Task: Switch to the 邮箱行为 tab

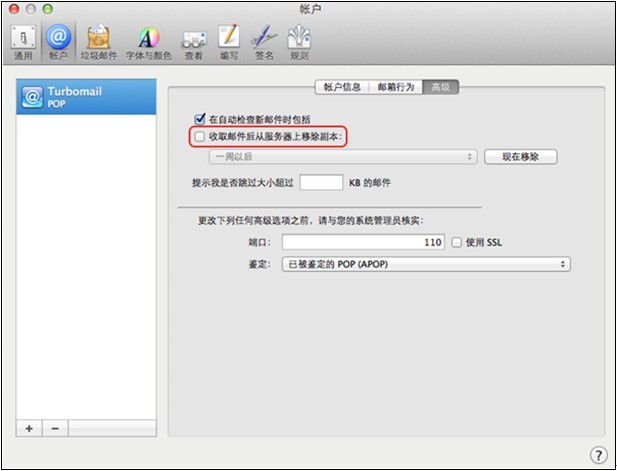Action: click(394, 87)
